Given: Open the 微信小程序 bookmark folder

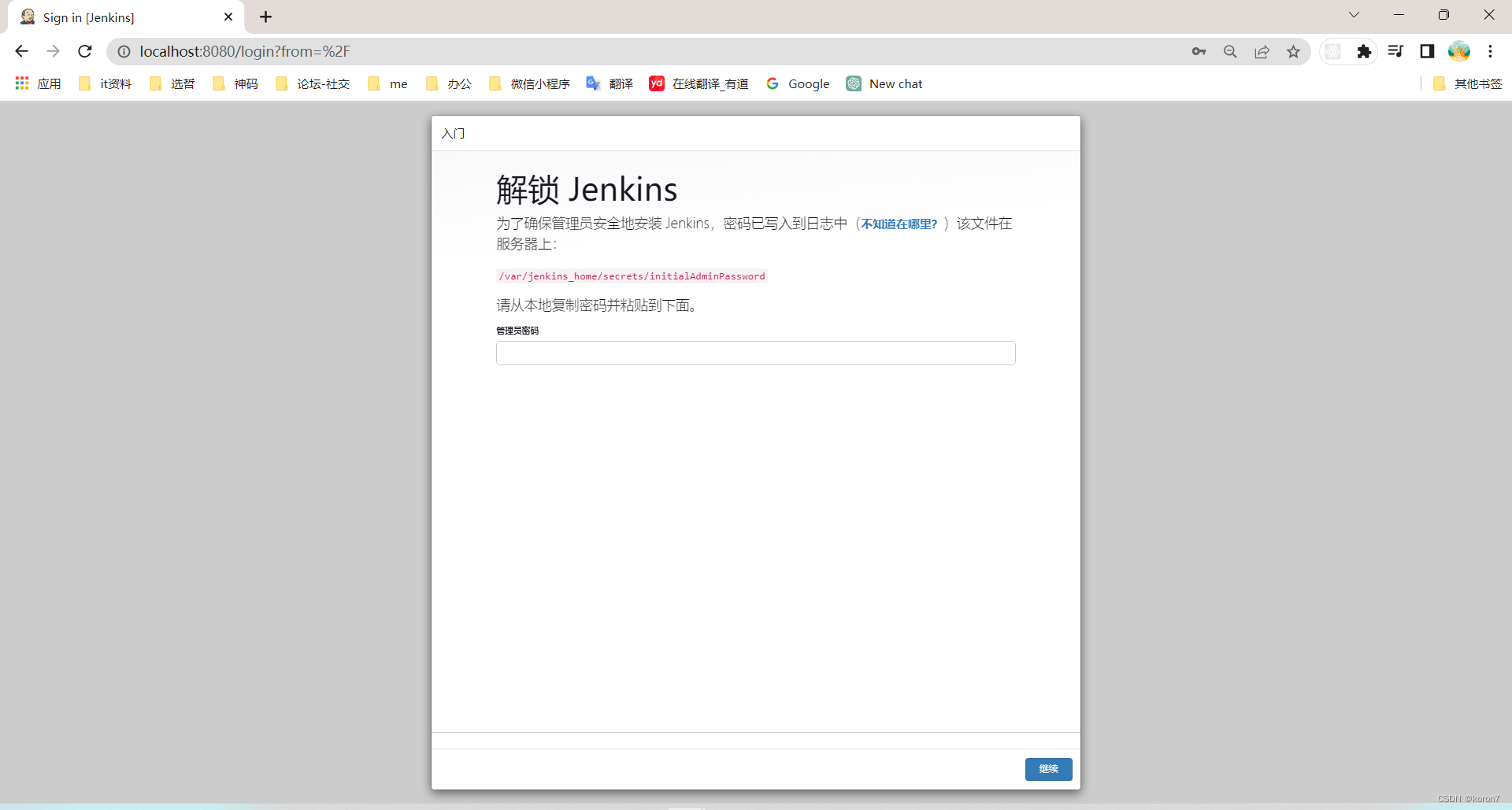Looking at the screenshot, I should 529,83.
